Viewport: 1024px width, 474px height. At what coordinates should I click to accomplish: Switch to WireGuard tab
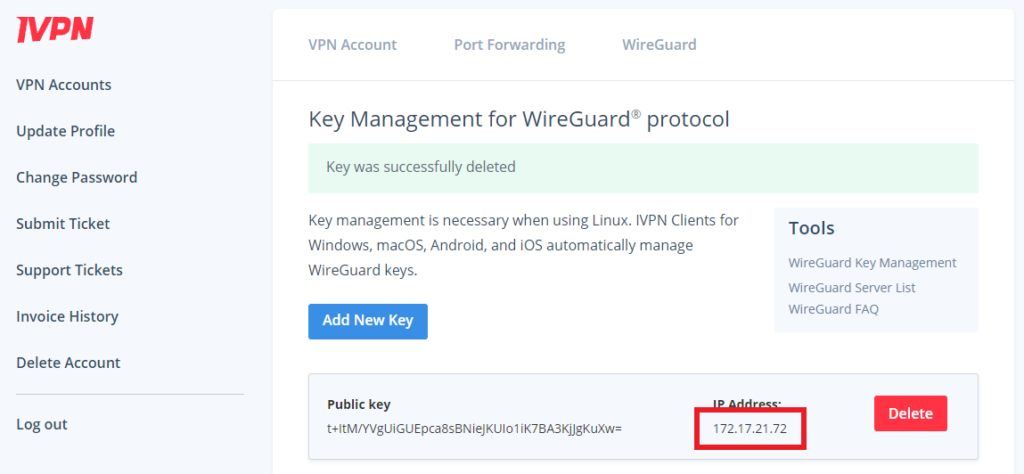tap(659, 45)
